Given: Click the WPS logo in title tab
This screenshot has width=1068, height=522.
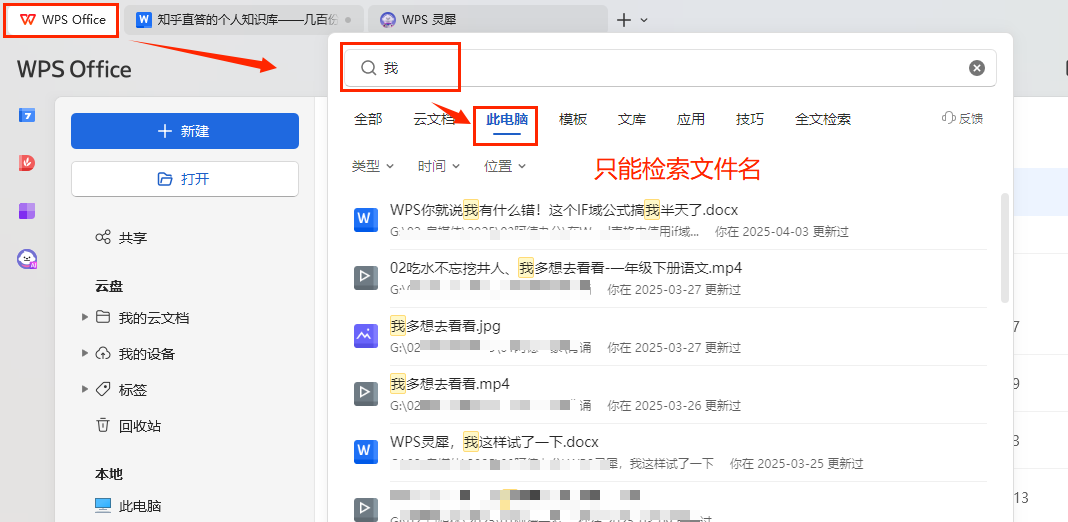Looking at the screenshot, I should pyautogui.click(x=29, y=20).
